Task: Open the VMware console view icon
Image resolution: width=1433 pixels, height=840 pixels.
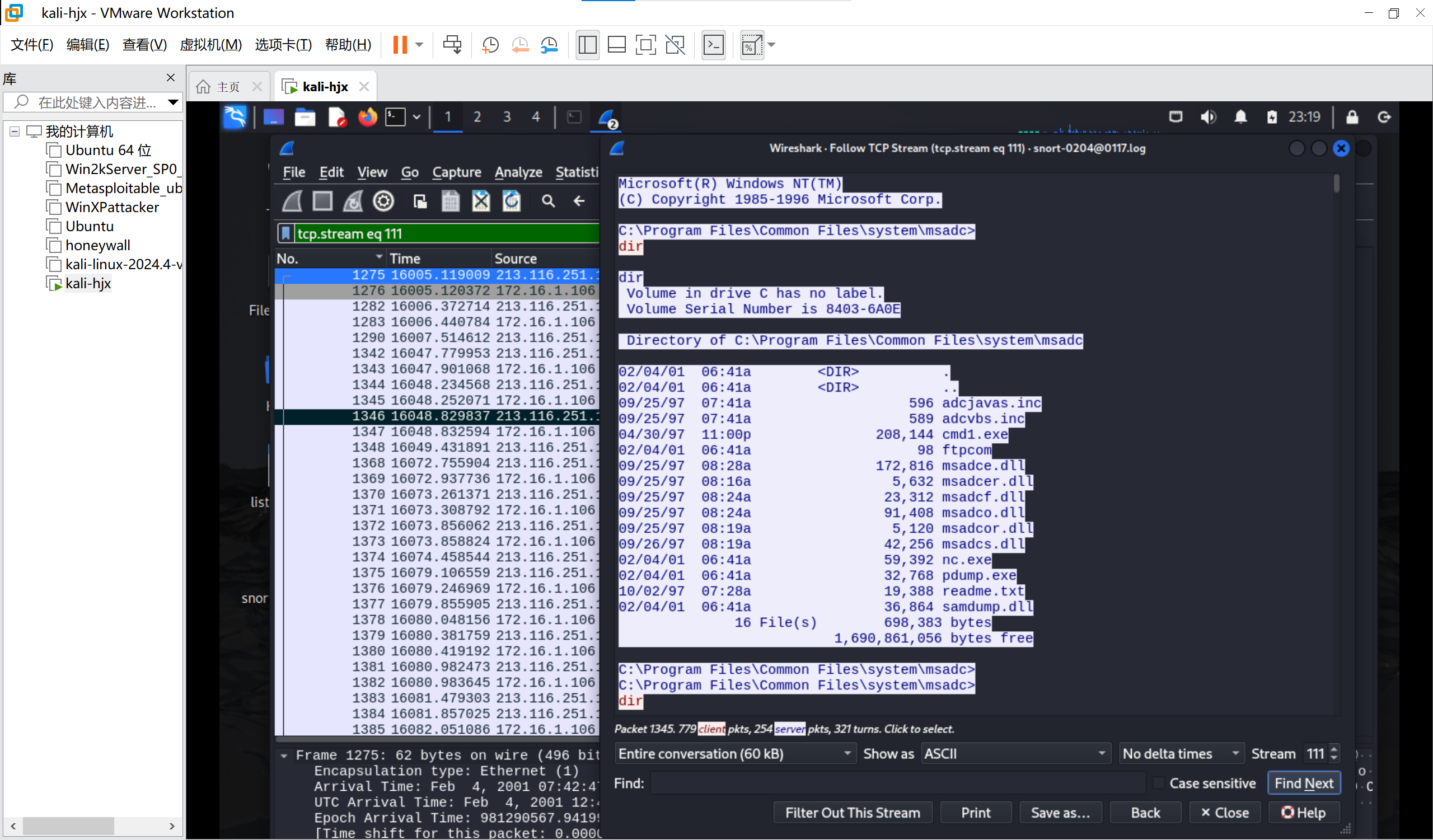Action: pyautogui.click(x=713, y=44)
